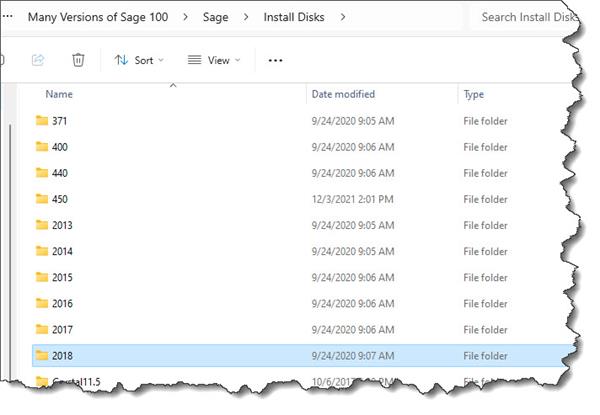Select the folder name 371
Viewport: 600px width, 415px height.
tap(59, 121)
